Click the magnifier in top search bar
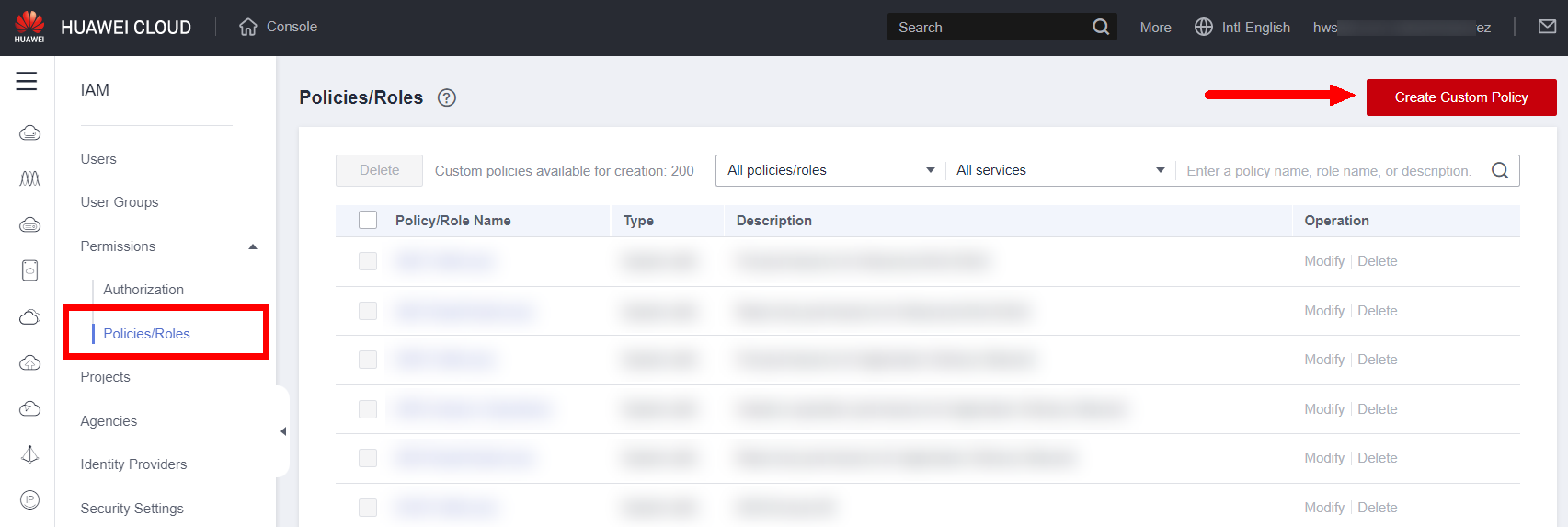This screenshot has height=527, width=1568. pos(1100,27)
